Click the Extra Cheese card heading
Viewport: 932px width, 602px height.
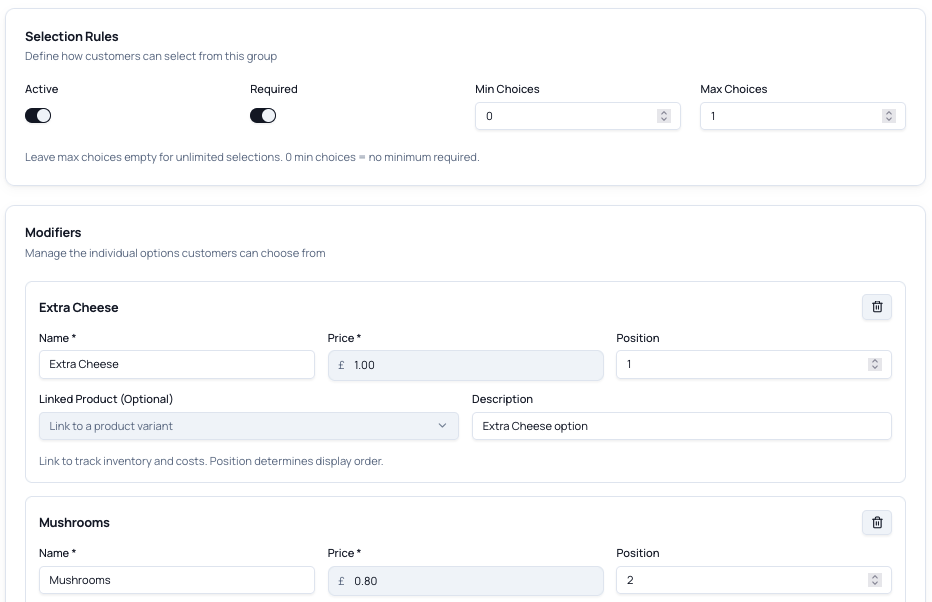point(79,308)
